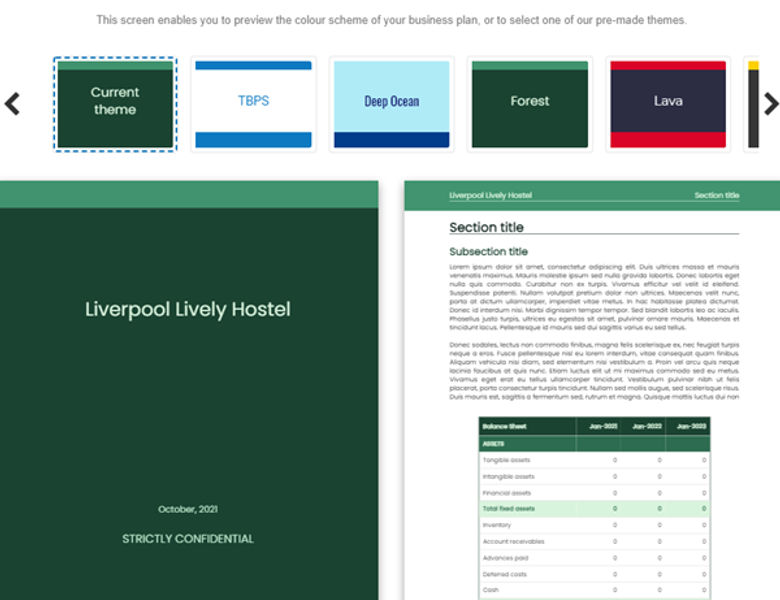780x600 pixels.
Task: Click the large Section title heading
Action: point(486,227)
